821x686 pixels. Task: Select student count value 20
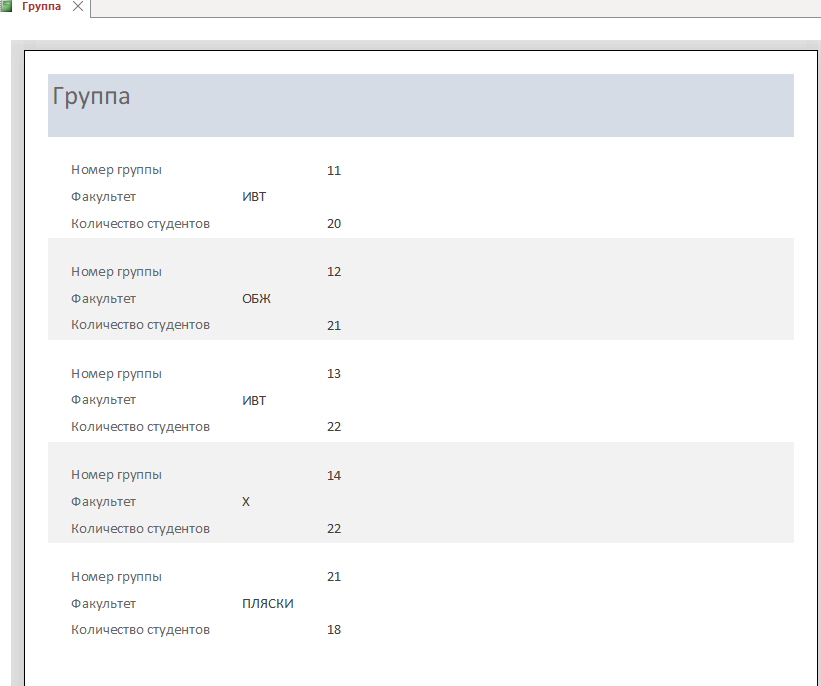click(x=334, y=224)
